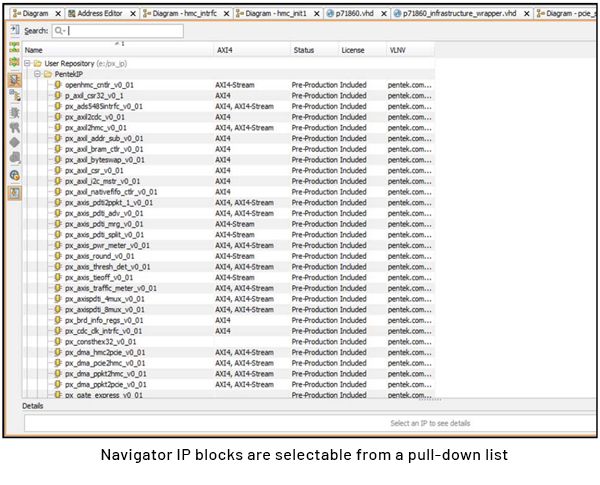
Task: Select px_dma_hmc2pcie_v0_01 IP entry
Action: (105, 352)
